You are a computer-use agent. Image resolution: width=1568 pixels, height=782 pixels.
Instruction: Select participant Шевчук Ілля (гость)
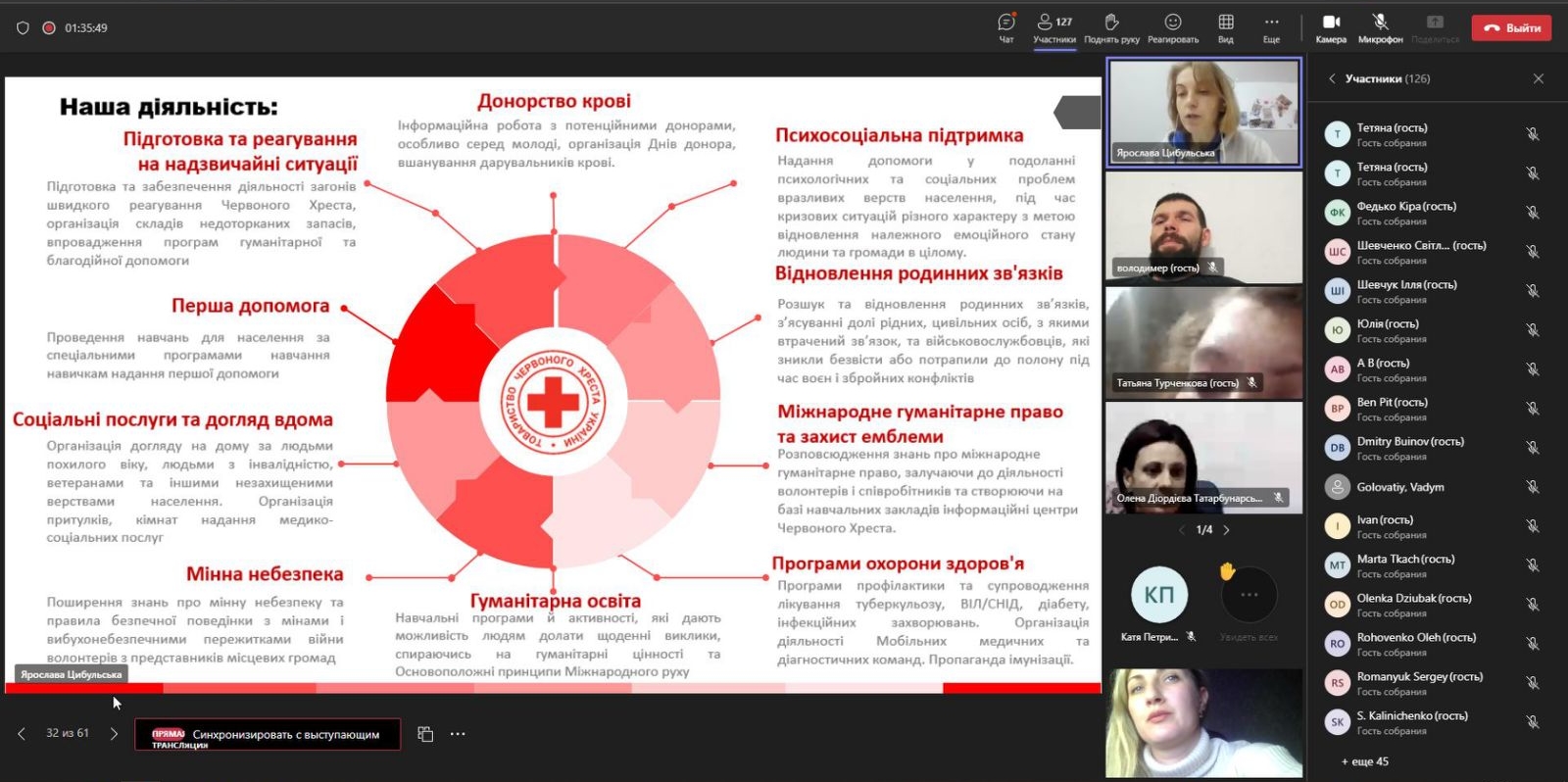(1431, 291)
